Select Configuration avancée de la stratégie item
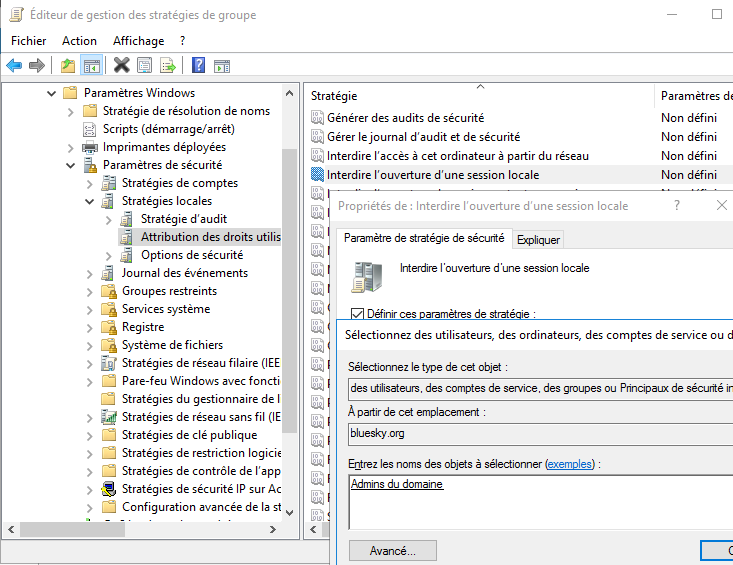This screenshot has height=565, width=733. click(x=201, y=508)
